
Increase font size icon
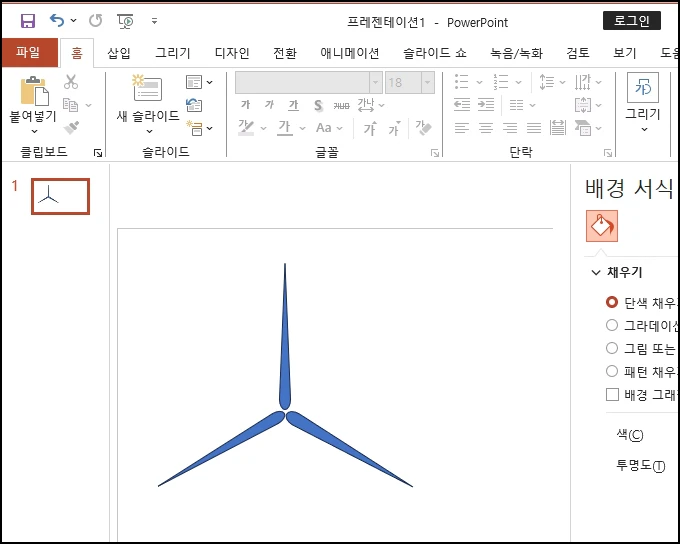coord(370,128)
